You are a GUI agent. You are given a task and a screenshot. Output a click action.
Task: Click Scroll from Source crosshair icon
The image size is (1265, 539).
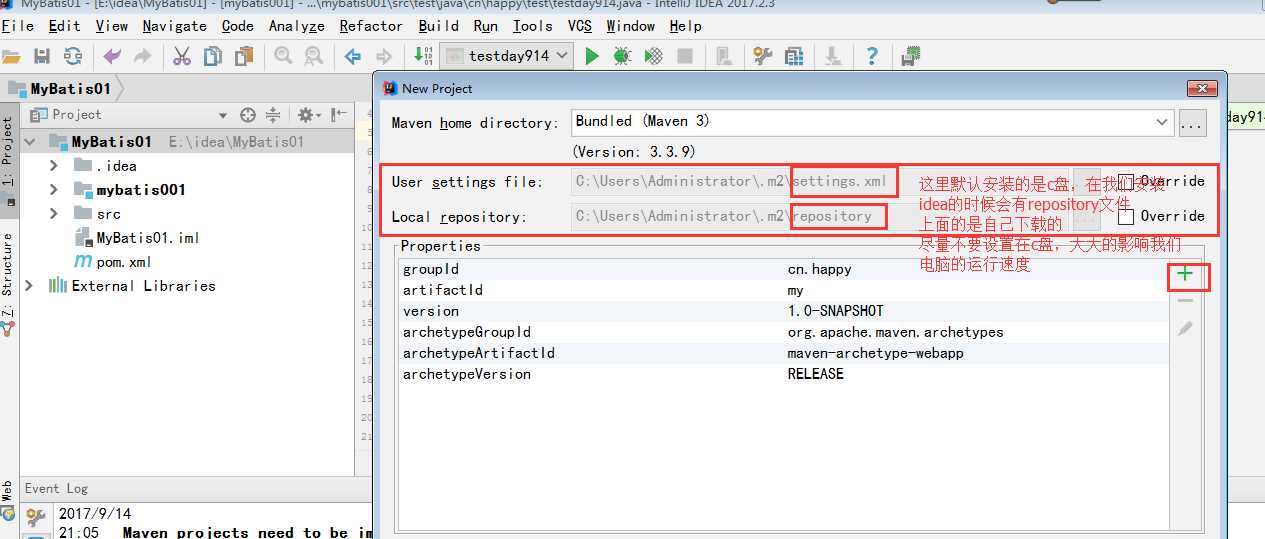pyautogui.click(x=248, y=115)
